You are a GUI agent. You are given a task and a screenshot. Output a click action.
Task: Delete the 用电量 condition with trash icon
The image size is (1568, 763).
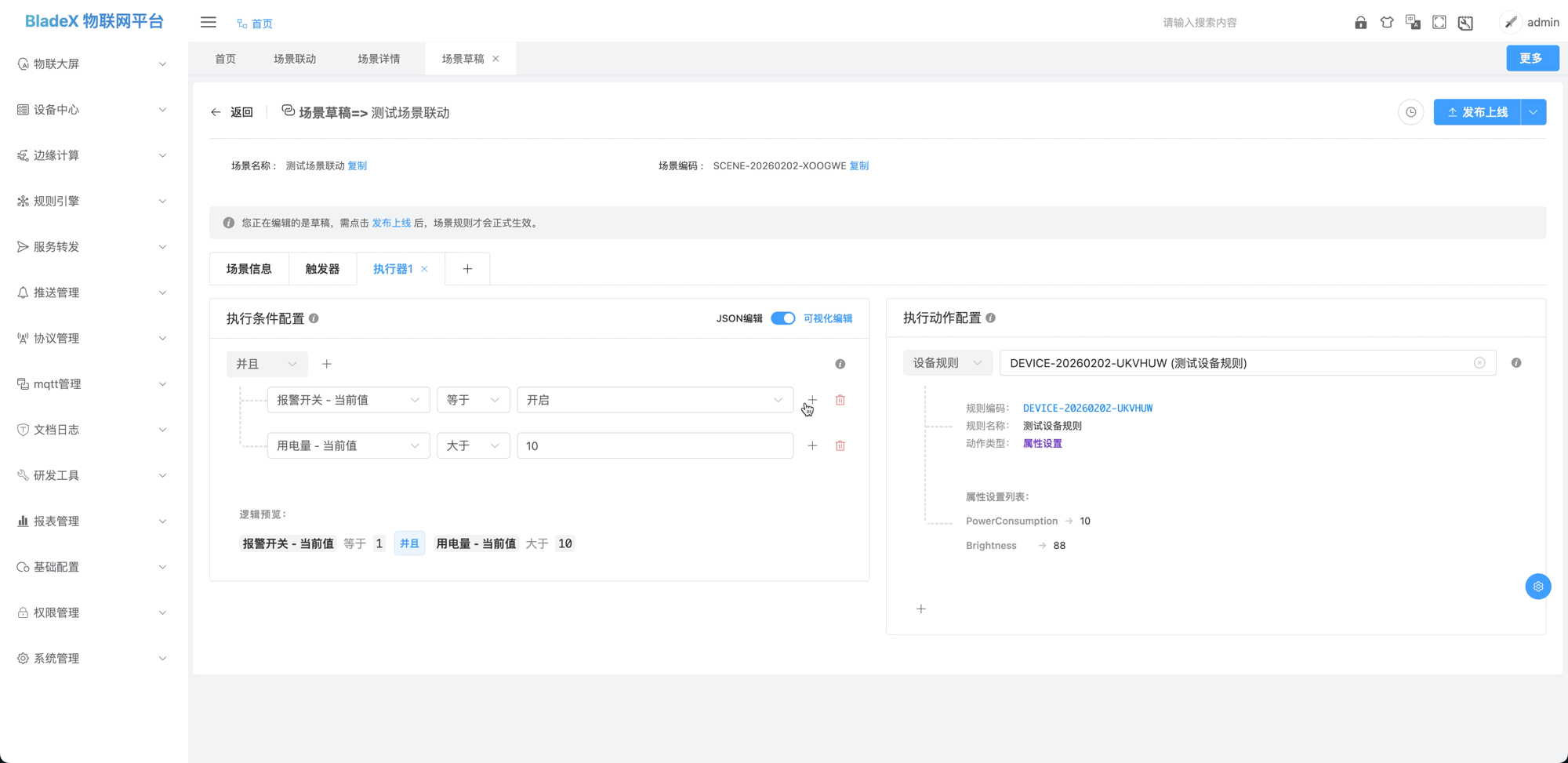[x=840, y=445]
